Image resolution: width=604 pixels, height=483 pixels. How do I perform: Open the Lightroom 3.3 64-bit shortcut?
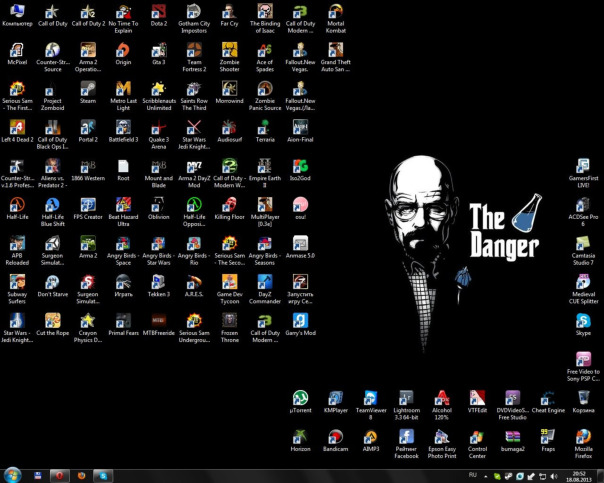(x=406, y=406)
